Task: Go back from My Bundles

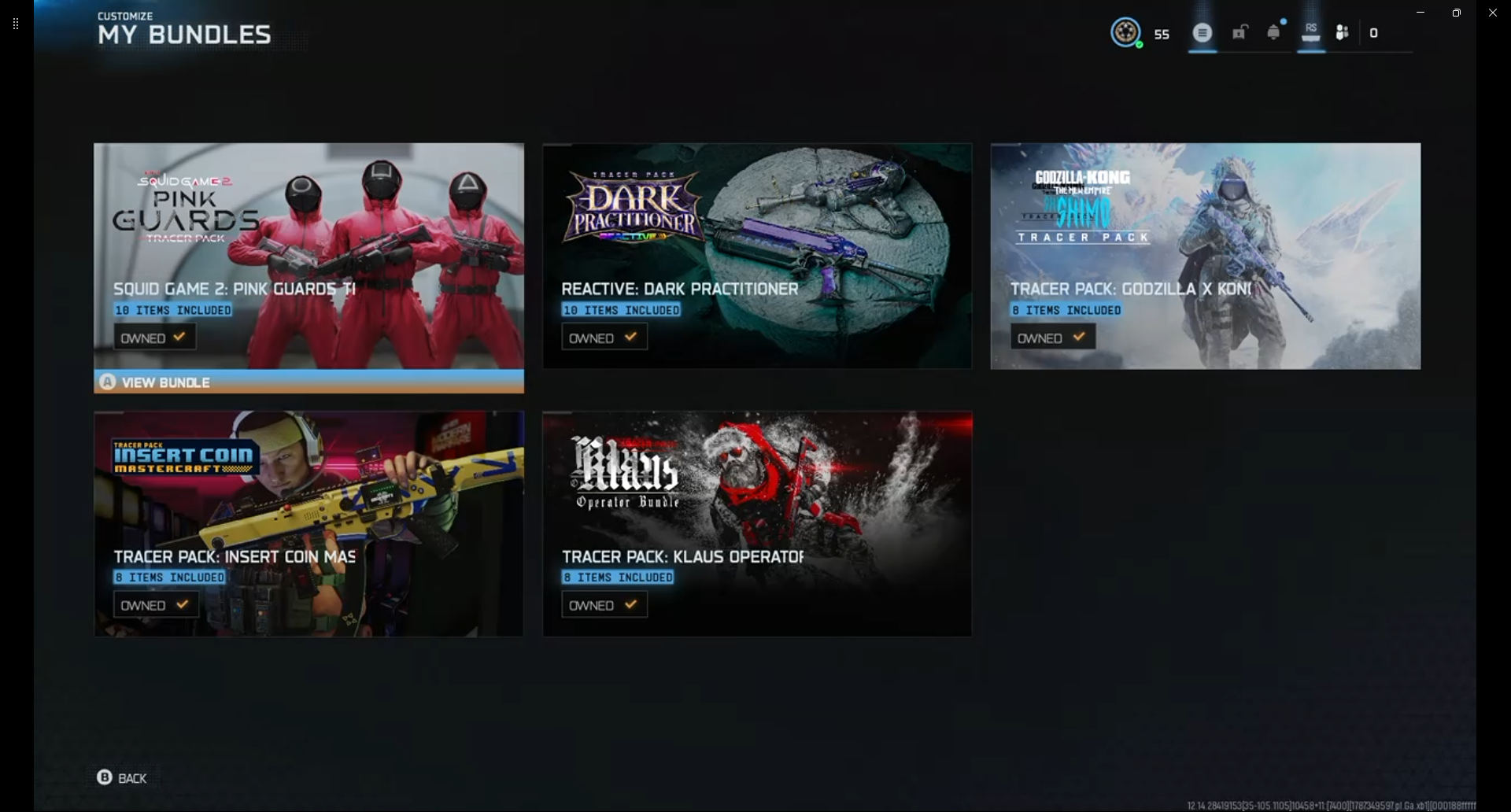Action: coord(122,777)
